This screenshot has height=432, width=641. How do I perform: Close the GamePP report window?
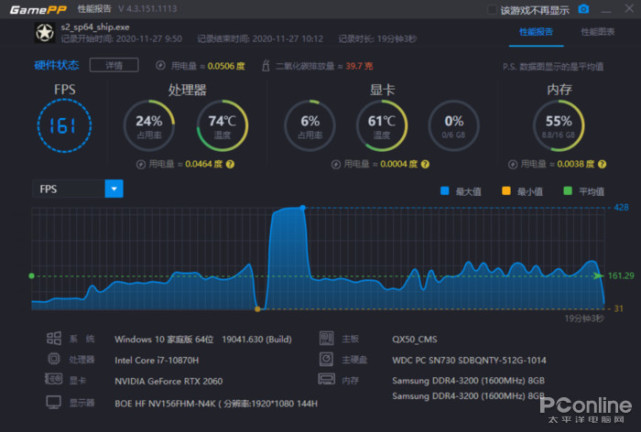[x=629, y=8]
